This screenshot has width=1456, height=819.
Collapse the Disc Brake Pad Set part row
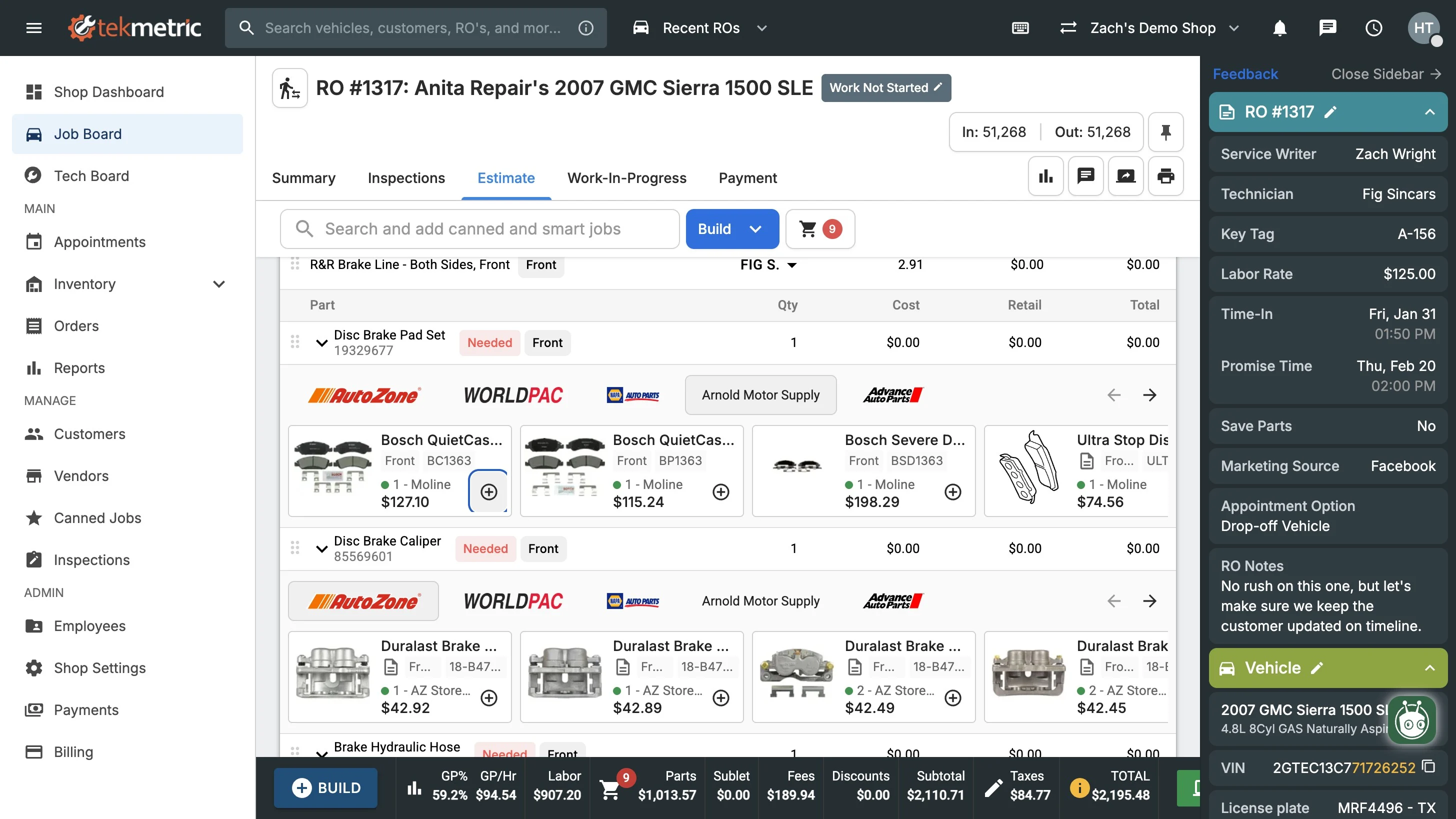(321, 342)
